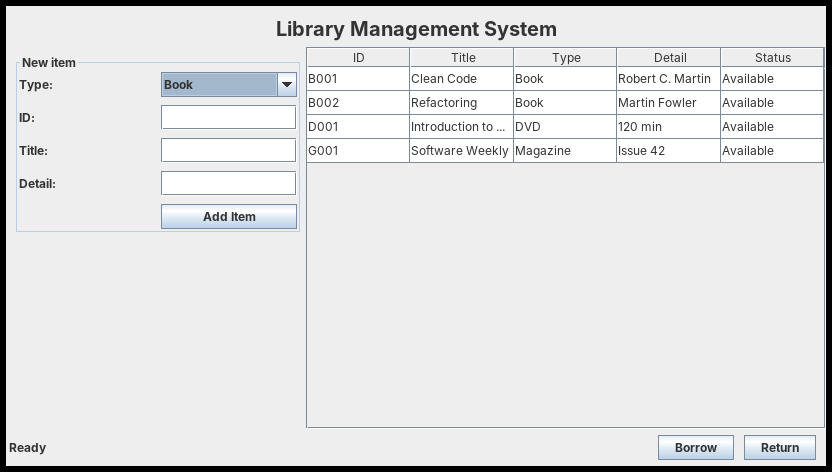This screenshot has width=832, height=472.
Task: Click the 120 min detail cell
Action: (x=669, y=127)
